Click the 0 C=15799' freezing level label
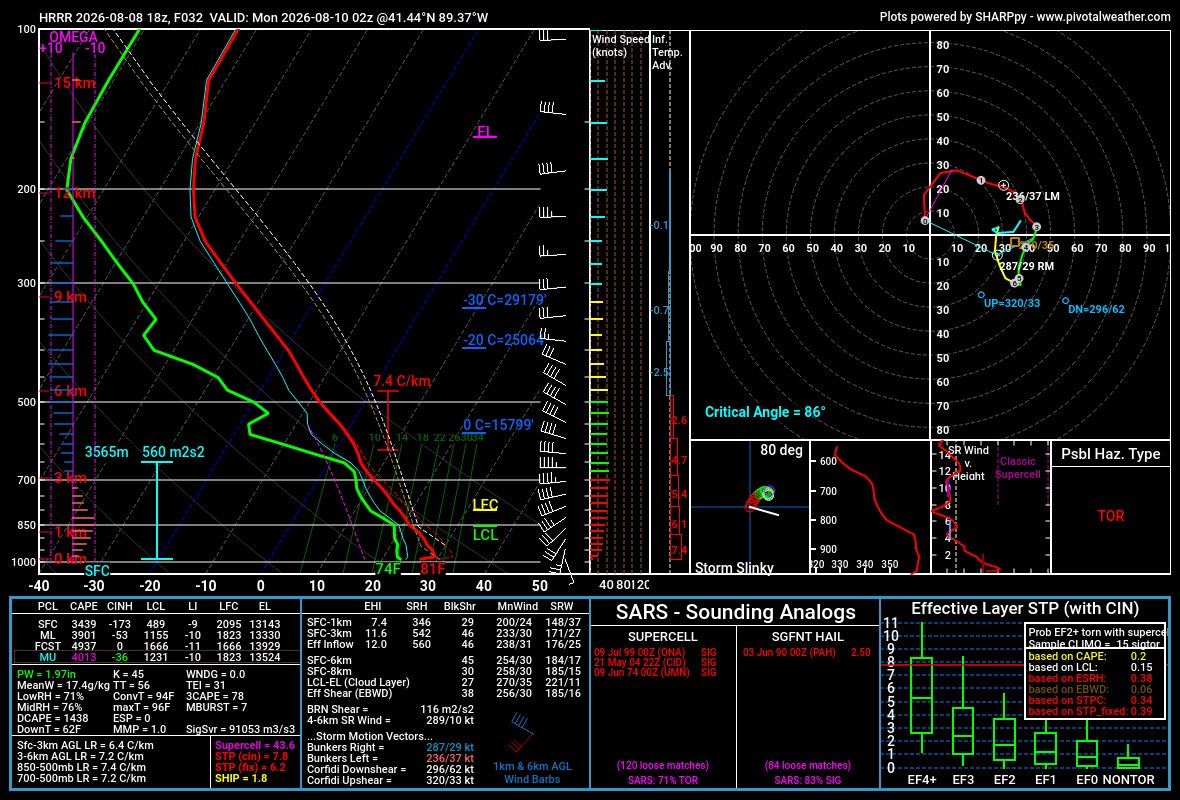Viewport: 1180px width, 800px height. coord(498,425)
